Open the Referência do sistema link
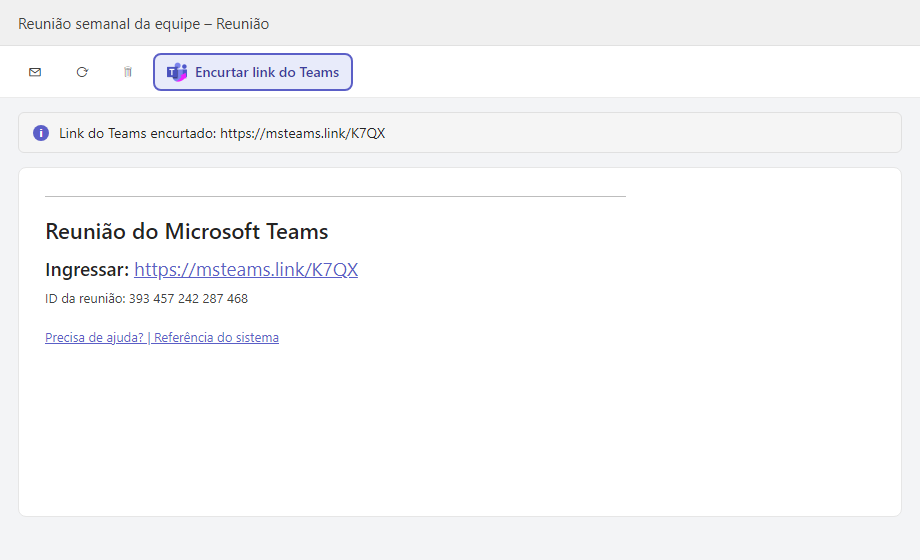The width and height of the screenshot is (920, 560). (216, 338)
